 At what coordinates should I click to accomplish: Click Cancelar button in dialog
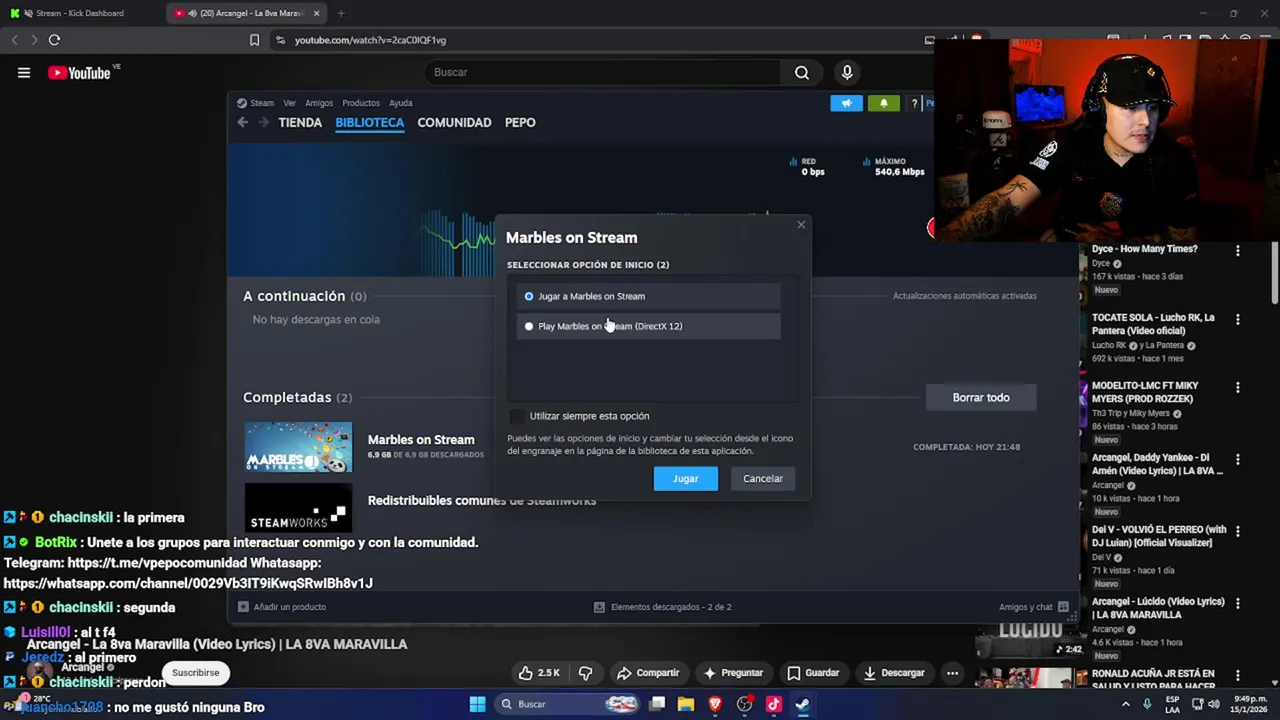763,478
